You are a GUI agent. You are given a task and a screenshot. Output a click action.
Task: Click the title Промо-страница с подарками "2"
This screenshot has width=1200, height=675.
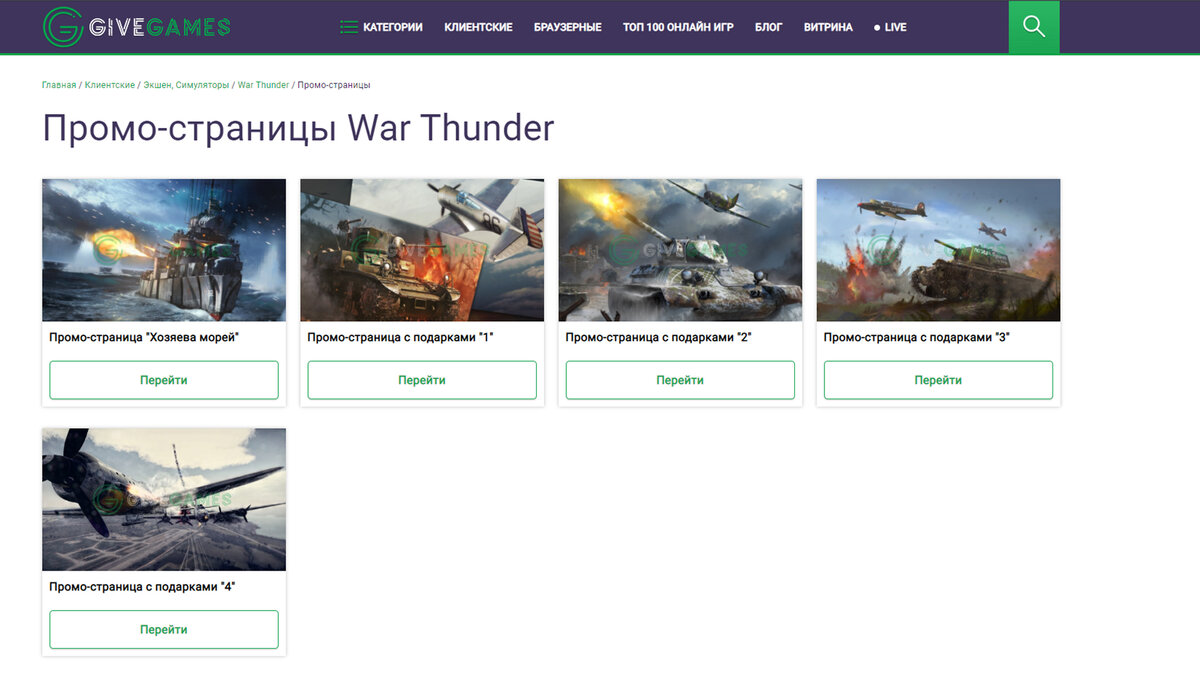click(659, 338)
